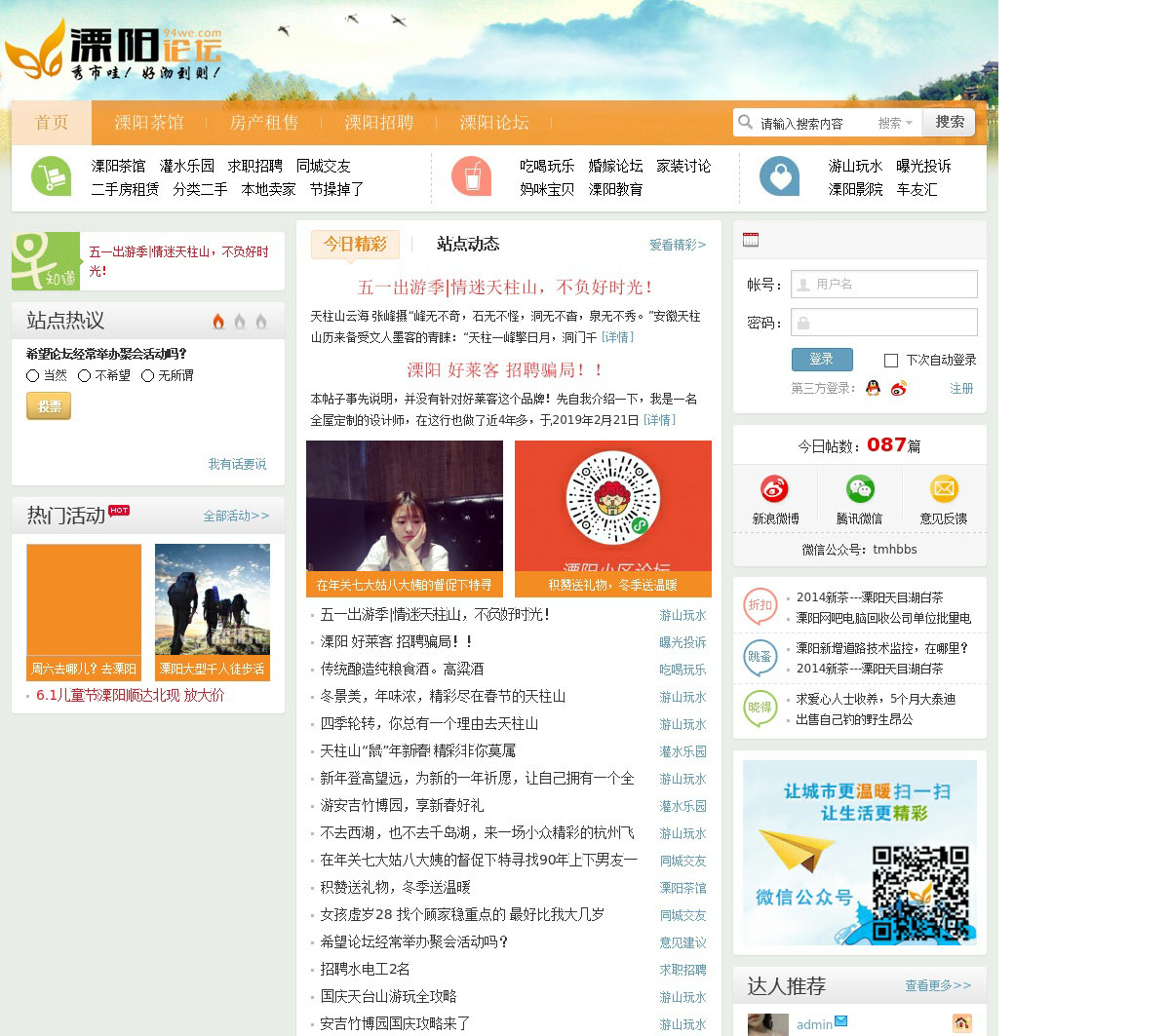The image size is (1170, 1036).
Task: Open the 溧阳招聘 nav tab
Action: (379, 123)
